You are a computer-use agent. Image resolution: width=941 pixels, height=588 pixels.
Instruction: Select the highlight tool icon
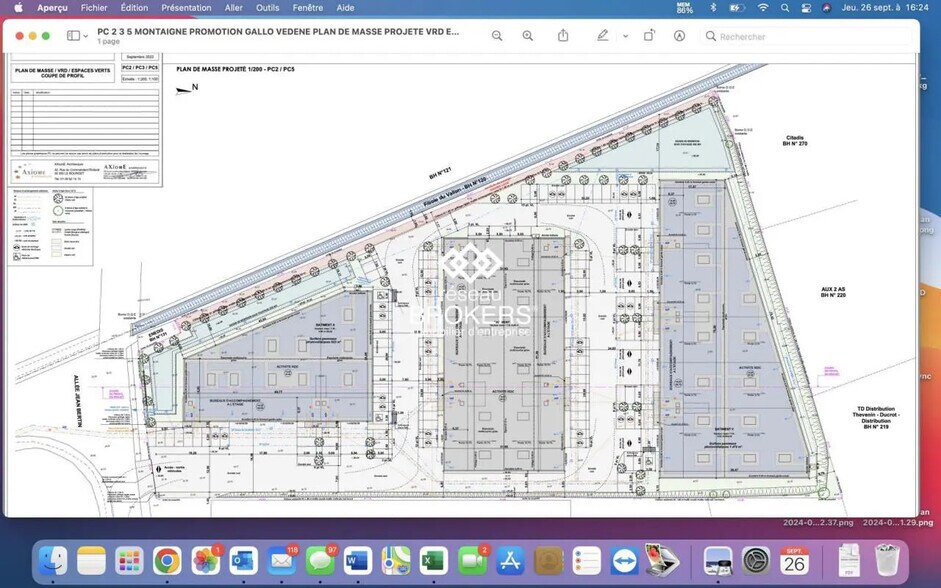(680, 35)
